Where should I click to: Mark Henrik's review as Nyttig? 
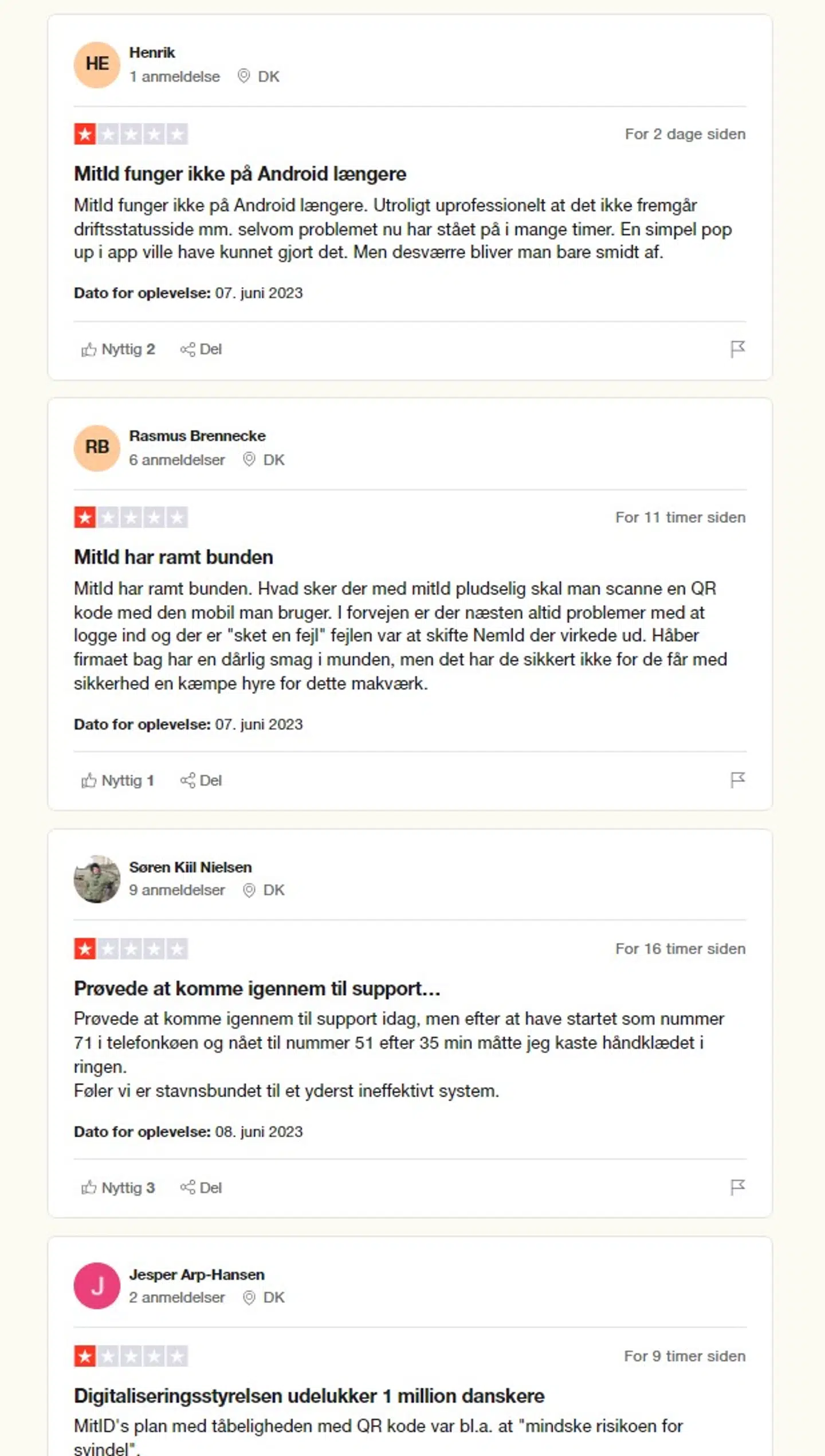[x=119, y=349]
